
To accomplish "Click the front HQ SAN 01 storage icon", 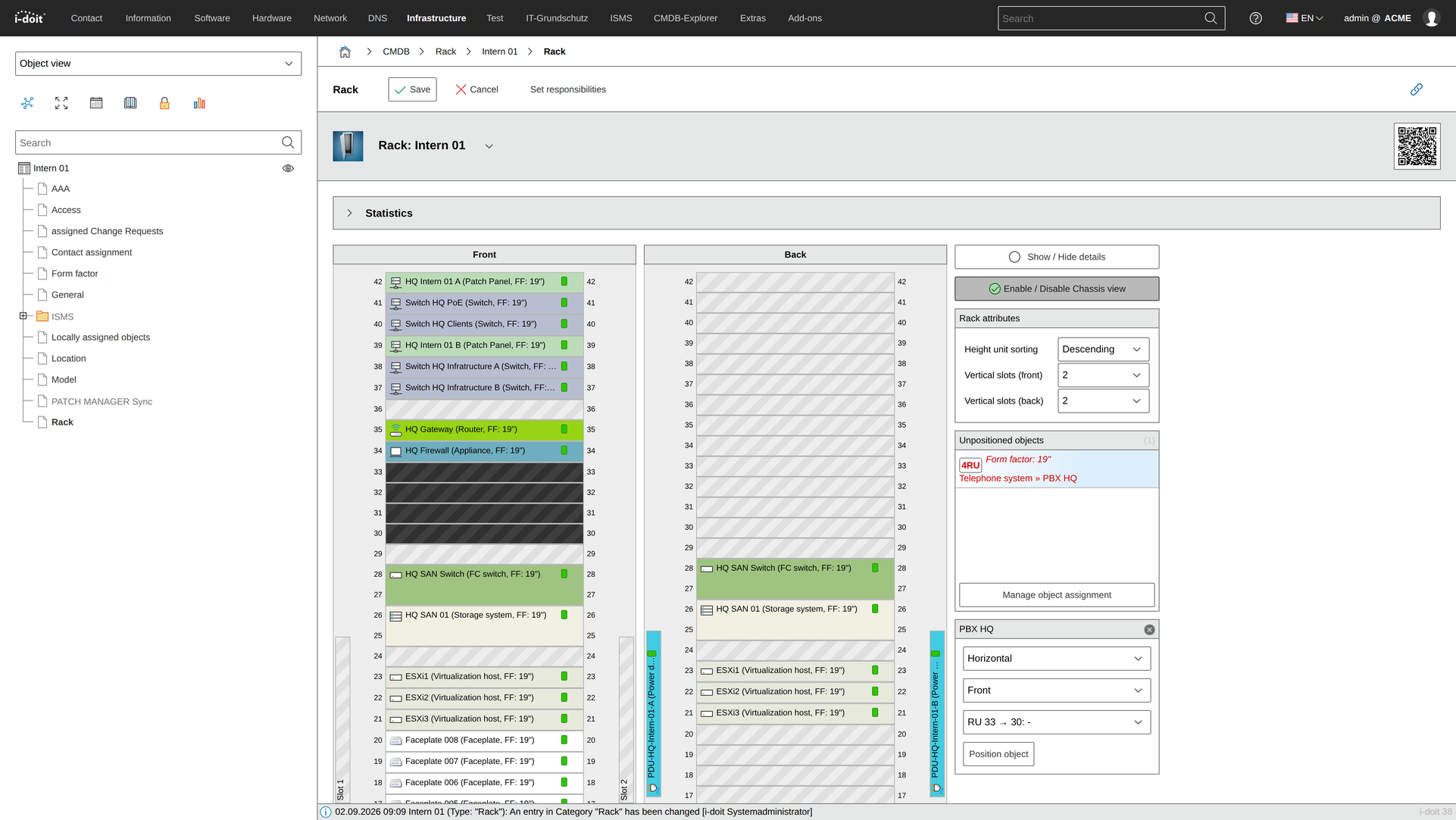I will pos(395,616).
